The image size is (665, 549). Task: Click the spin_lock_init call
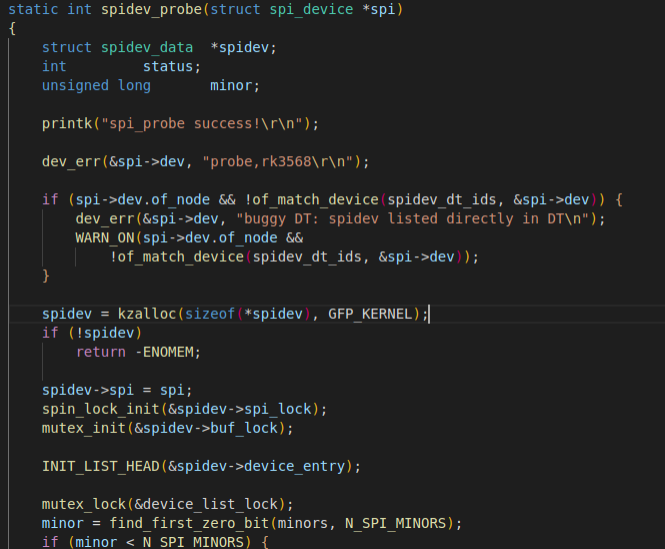point(101,409)
